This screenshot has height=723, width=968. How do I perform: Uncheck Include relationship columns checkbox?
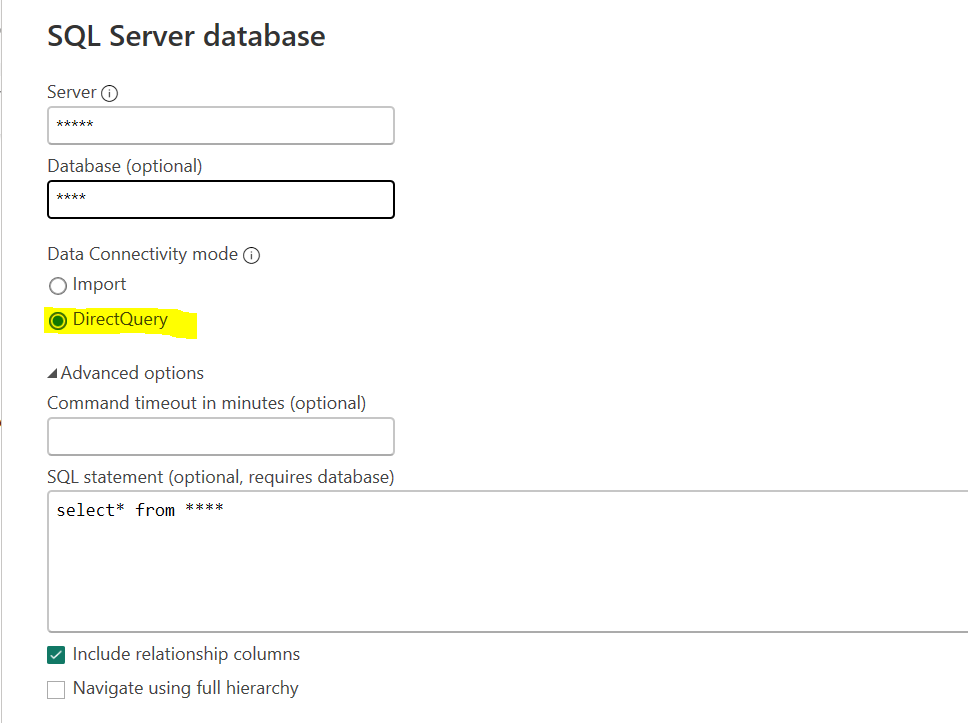[x=56, y=655]
